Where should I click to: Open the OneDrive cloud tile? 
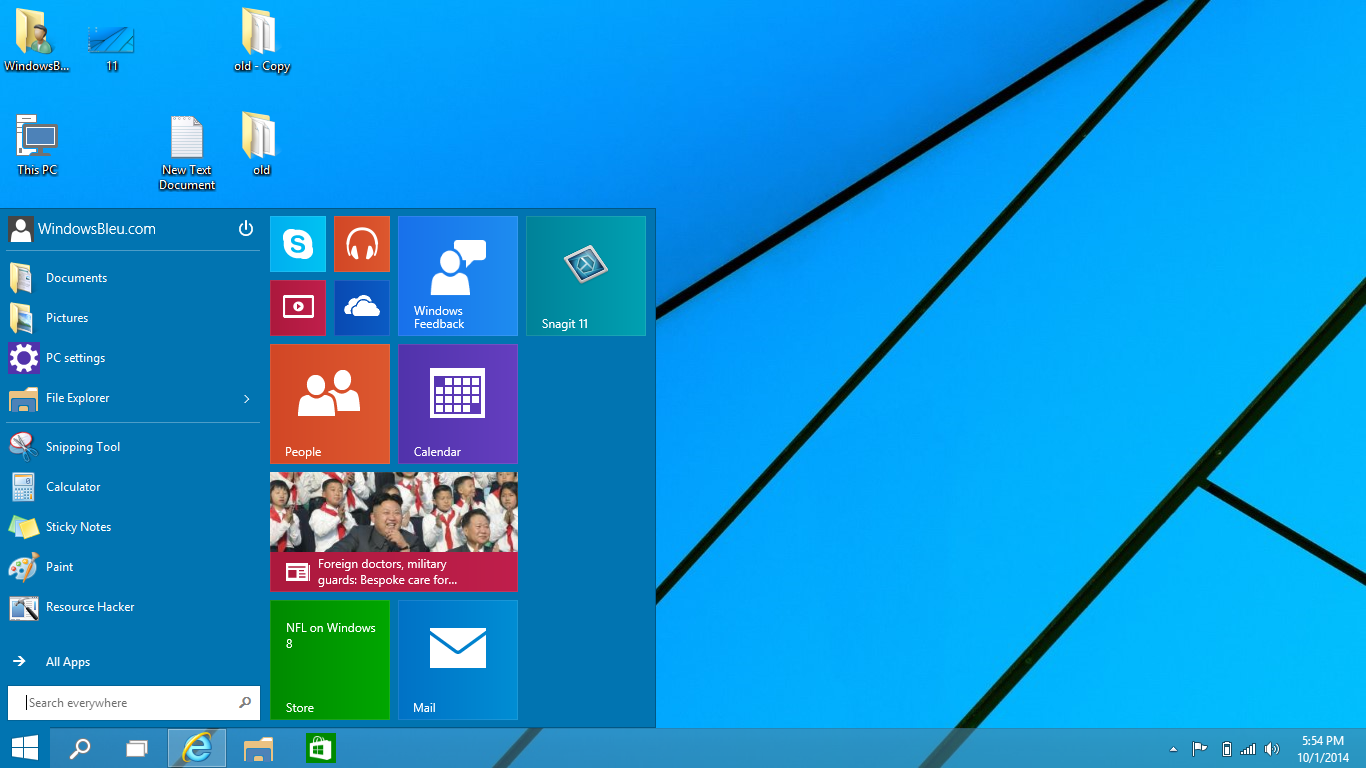[362, 308]
